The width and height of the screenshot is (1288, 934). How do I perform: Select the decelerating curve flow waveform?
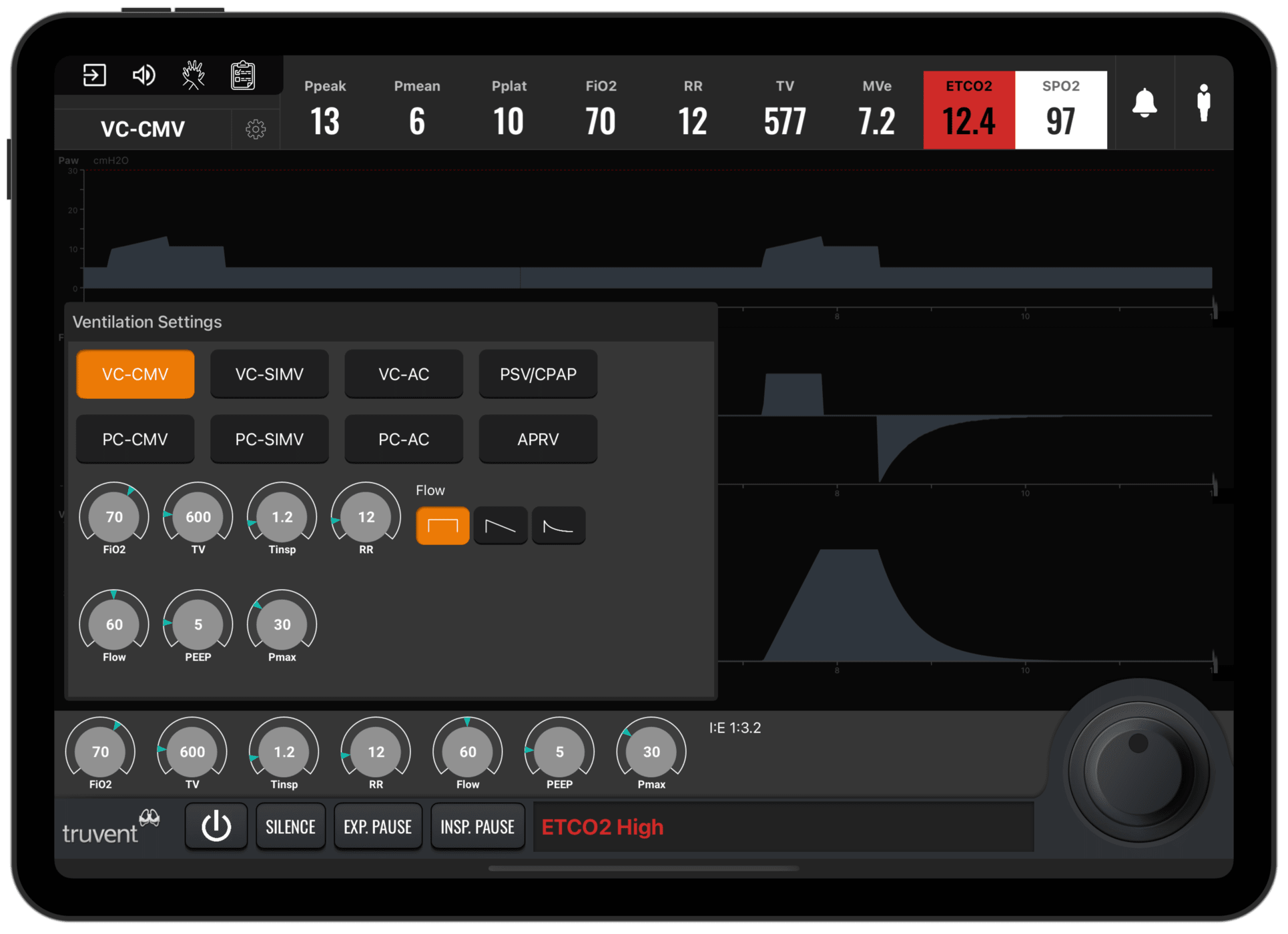[559, 526]
